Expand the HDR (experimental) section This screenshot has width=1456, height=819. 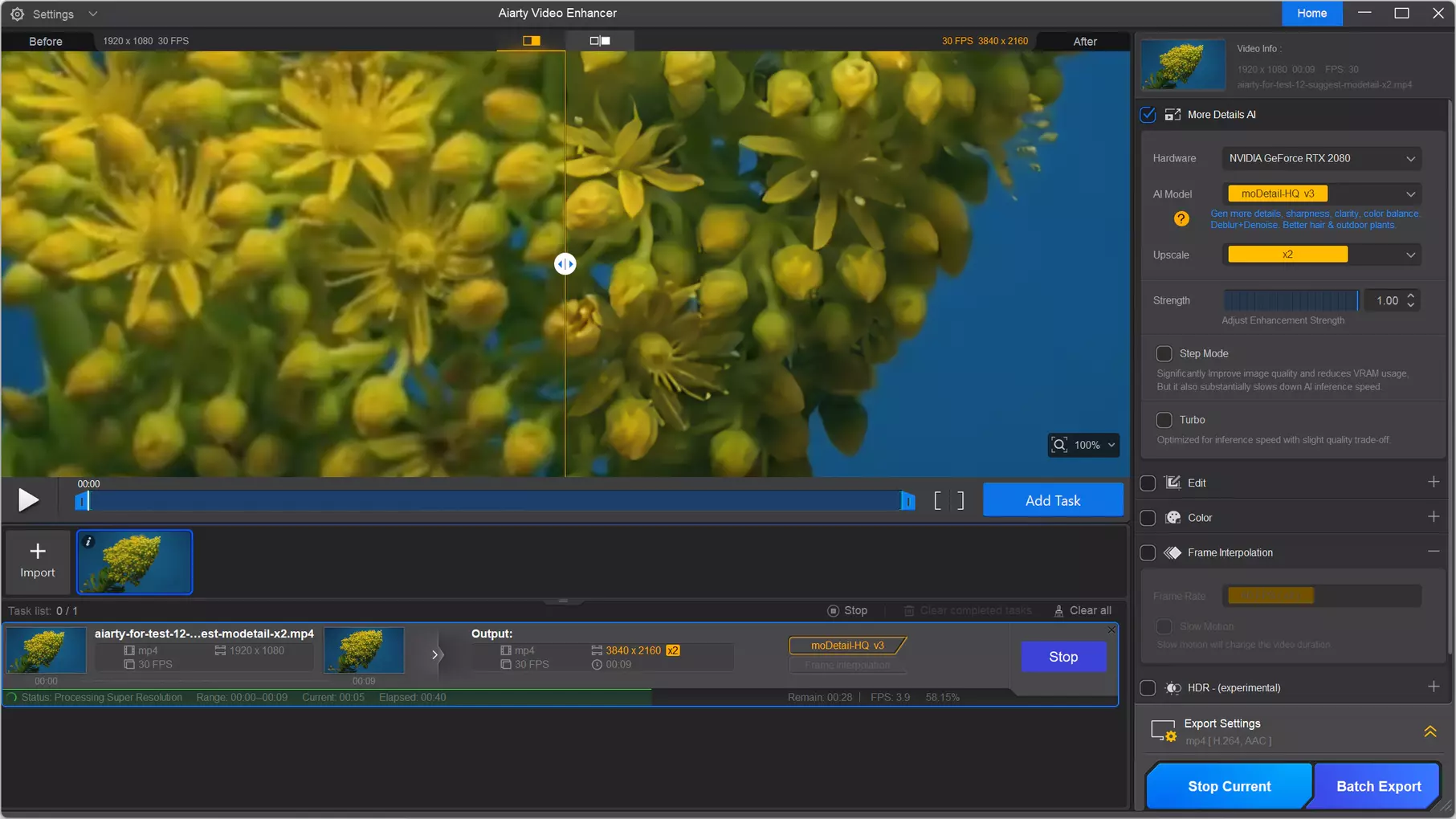pos(1434,687)
